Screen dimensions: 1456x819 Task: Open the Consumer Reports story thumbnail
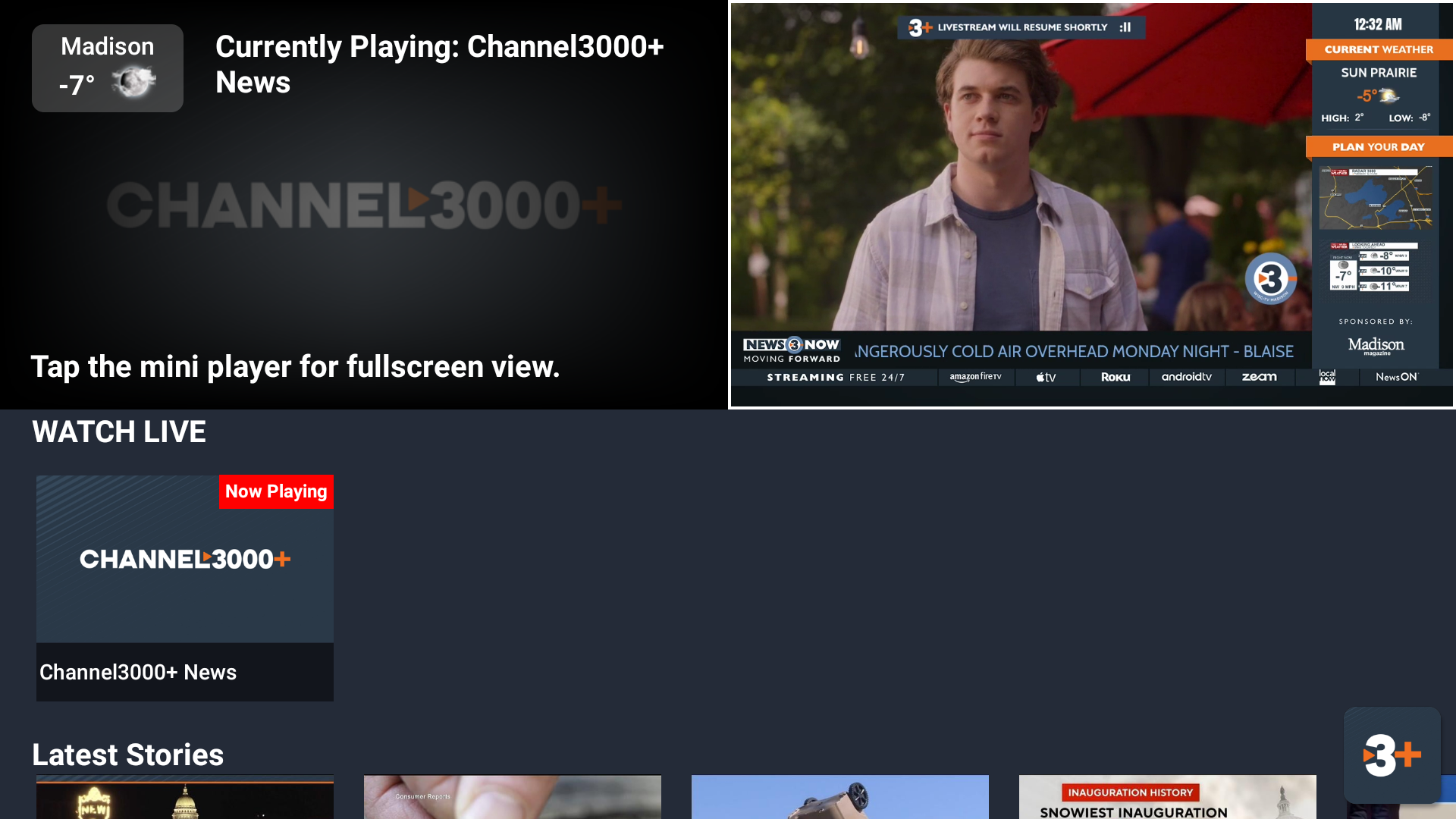(x=512, y=797)
